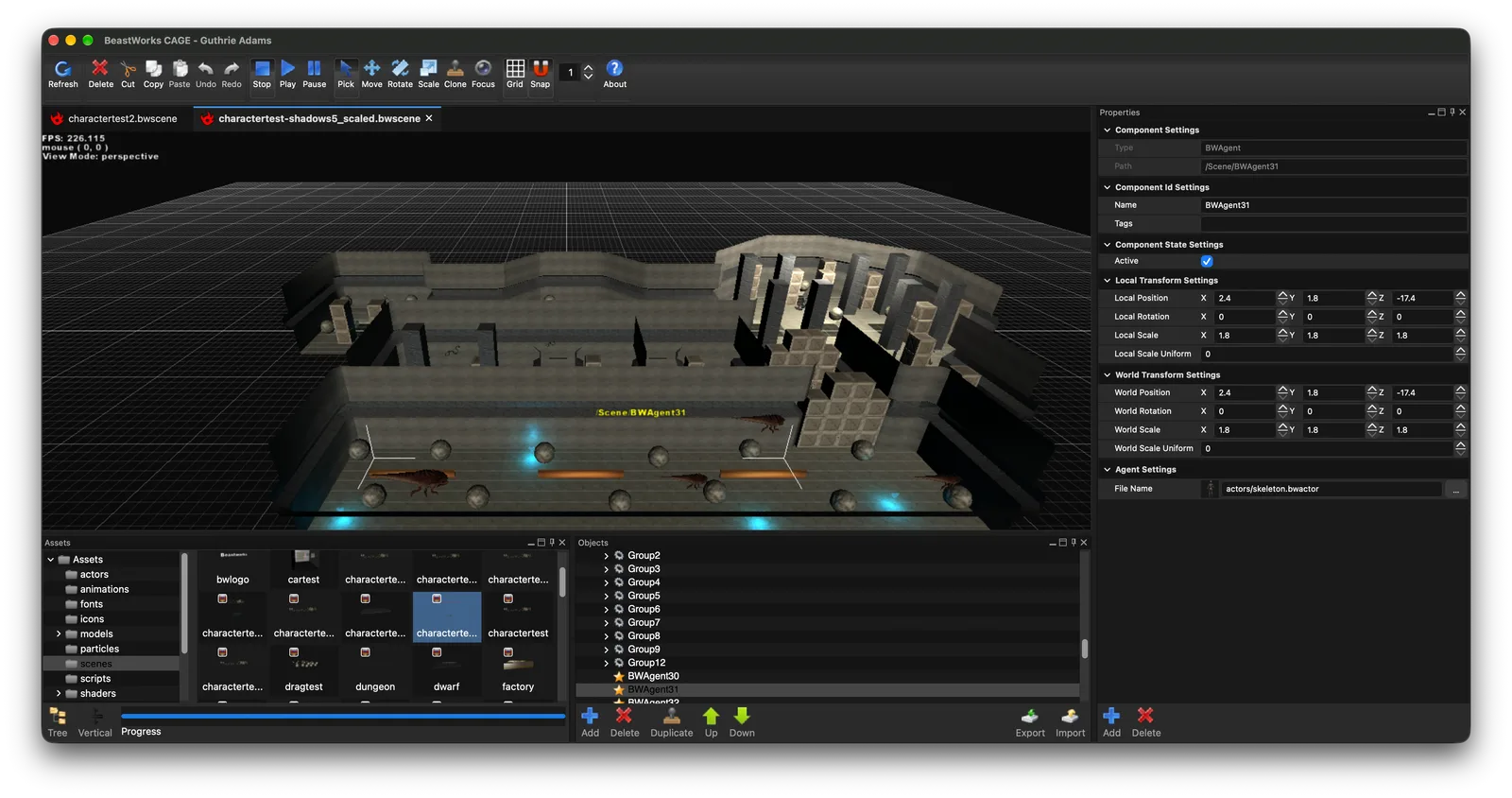Click the Objects panel scrollbar
Viewport: 1512px width, 798px height.
(1084, 649)
